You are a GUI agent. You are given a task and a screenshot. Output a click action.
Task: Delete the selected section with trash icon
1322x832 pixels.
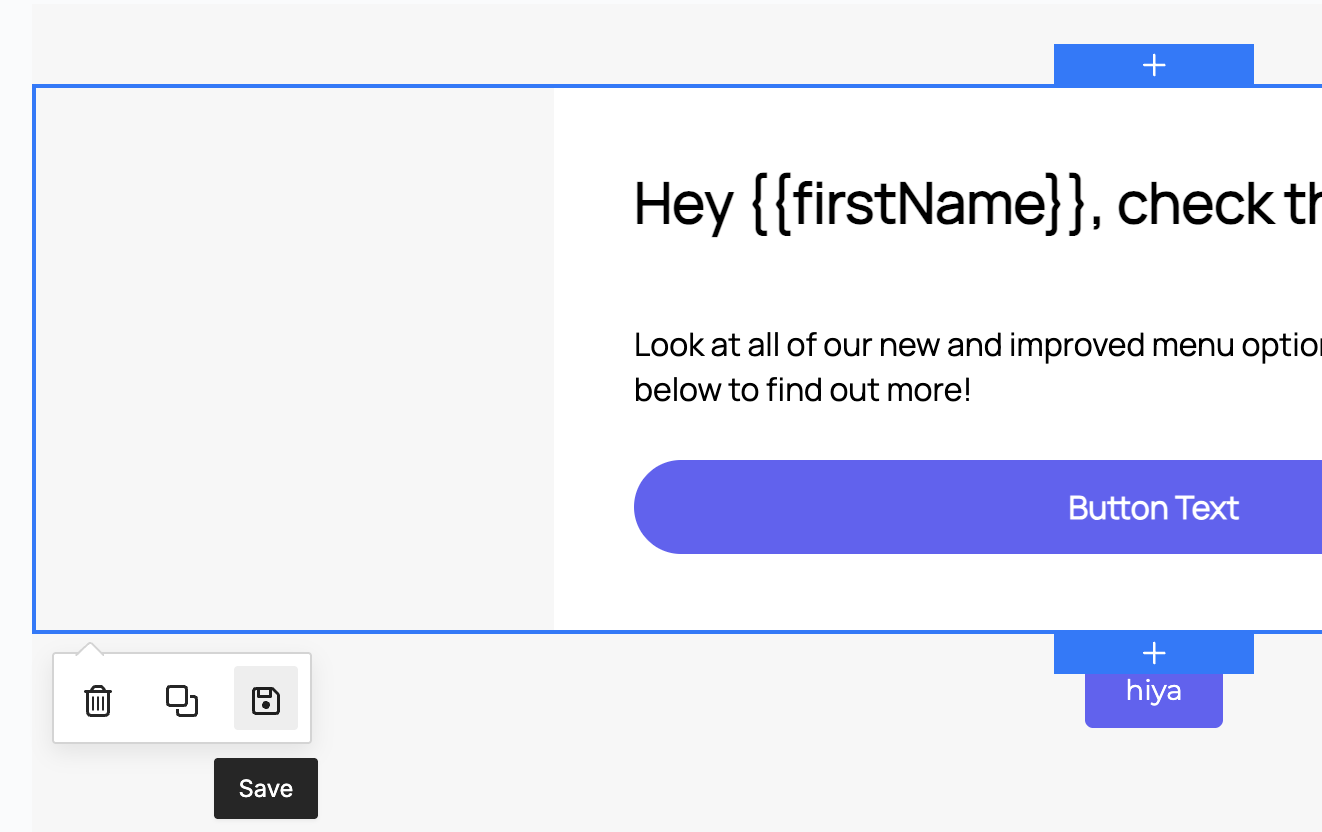click(x=98, y=700)
